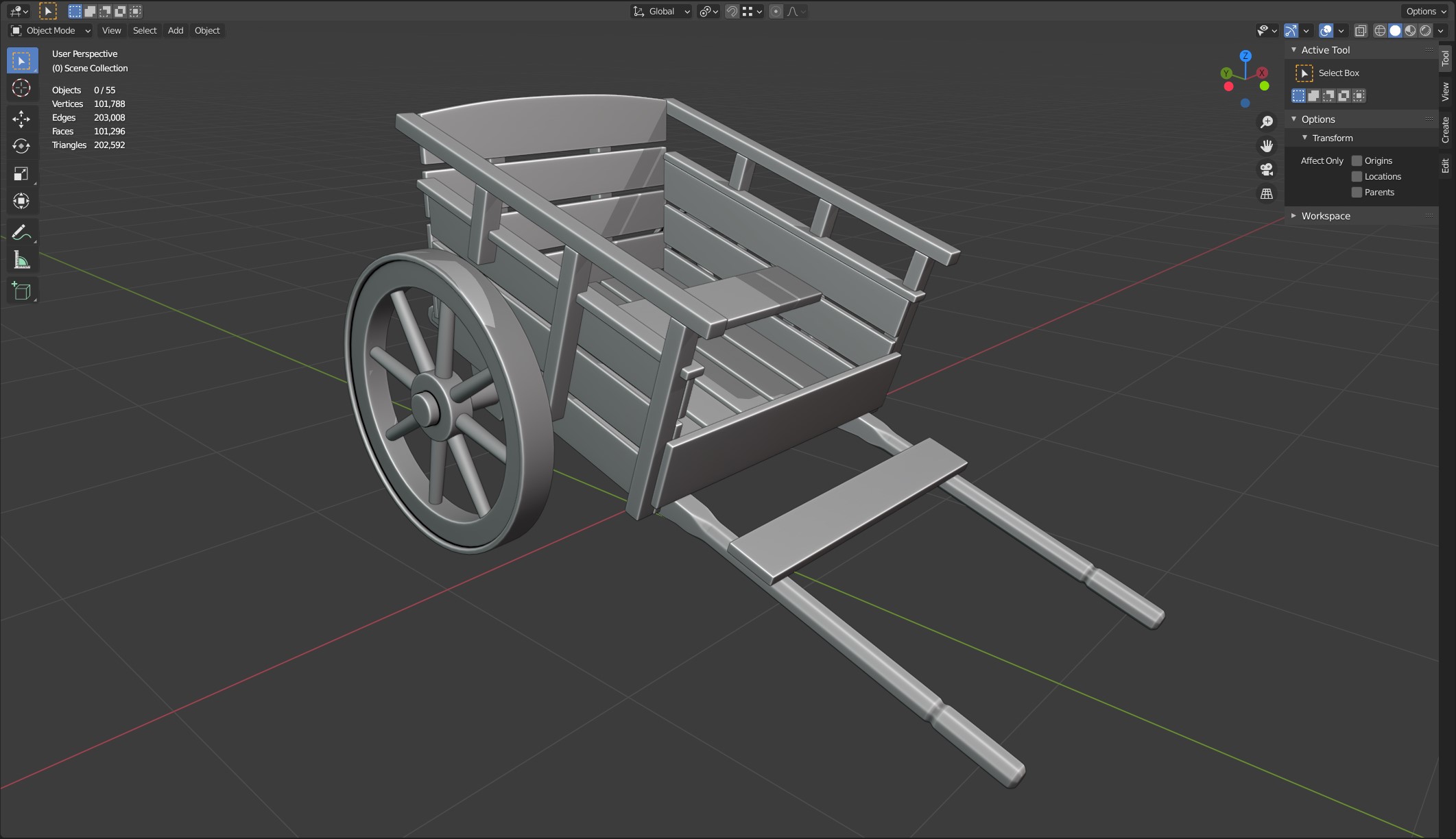The height and width of the screenshot is (839, 1456).
Task: Choose the Measure ruler tool
Action: [21, 260]
